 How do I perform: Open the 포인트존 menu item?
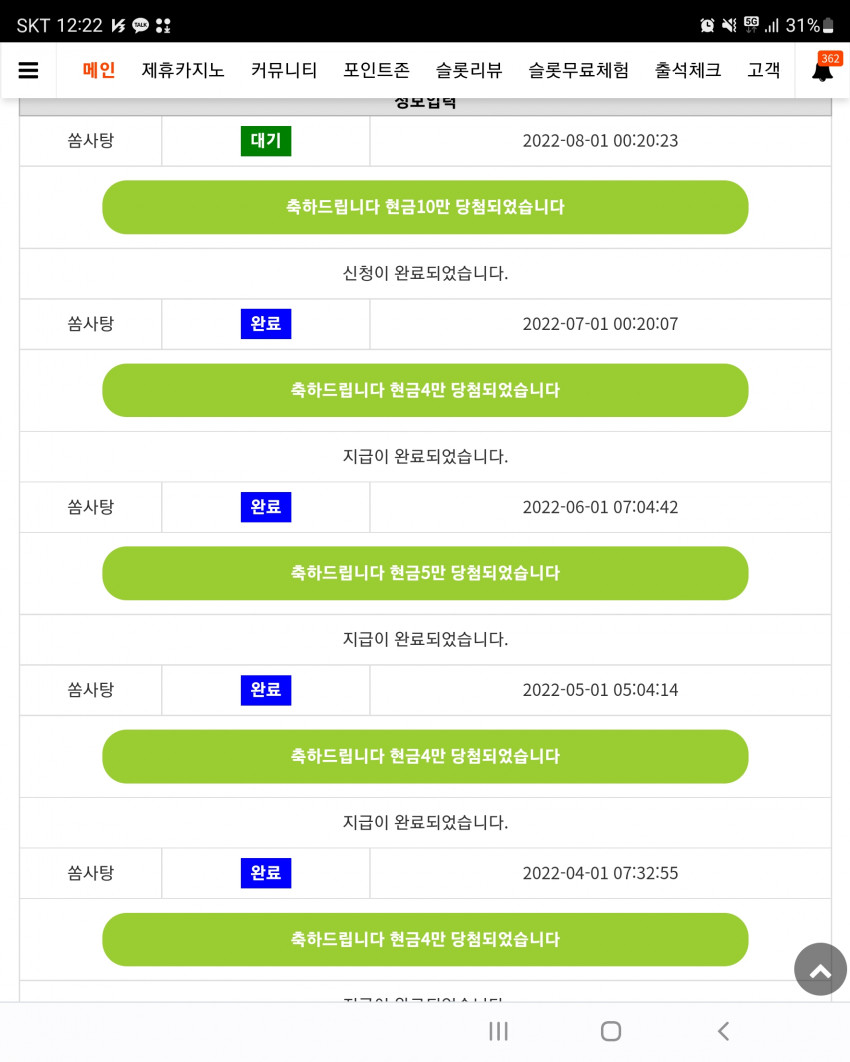click(x=377, y=70)
